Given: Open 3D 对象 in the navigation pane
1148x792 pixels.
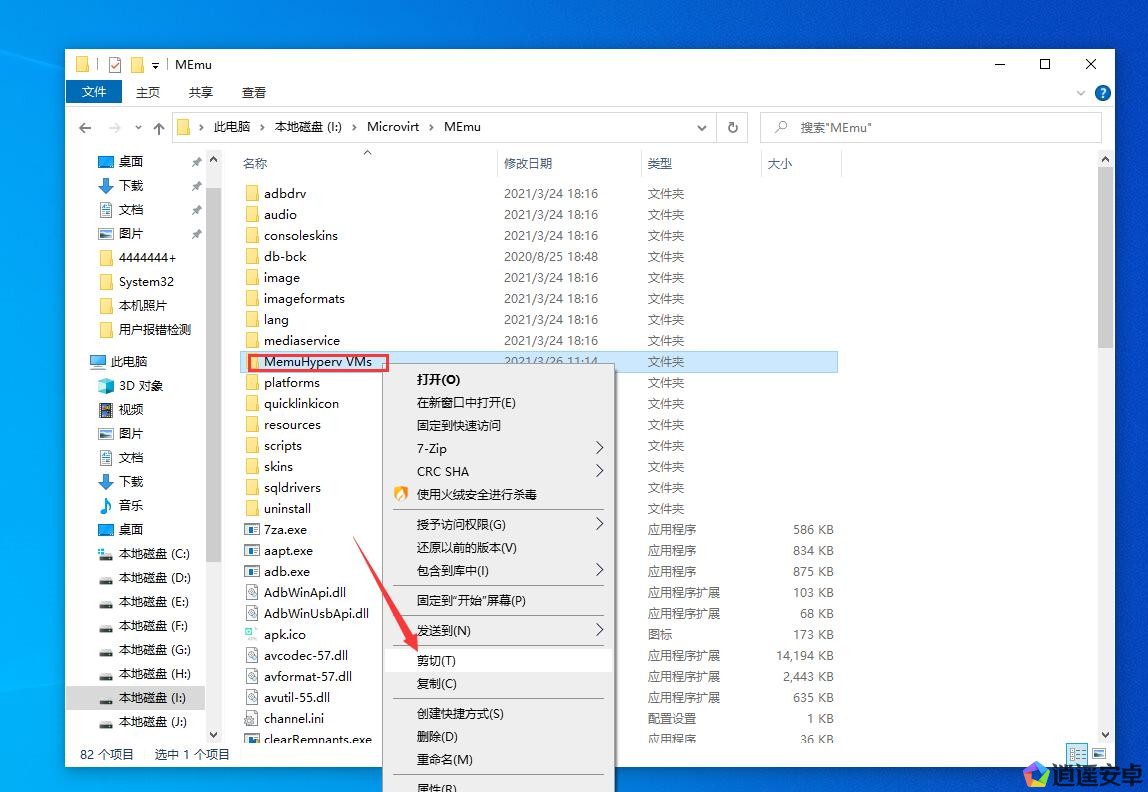Looking at the screenshot, I should click(x=140, y=386).
